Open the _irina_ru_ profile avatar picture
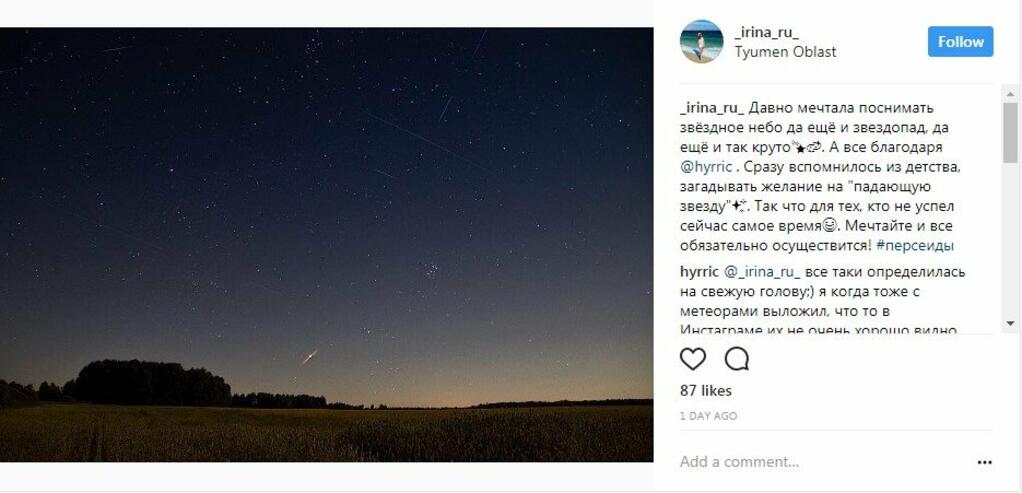1022x493 pixels. [701, 42]
